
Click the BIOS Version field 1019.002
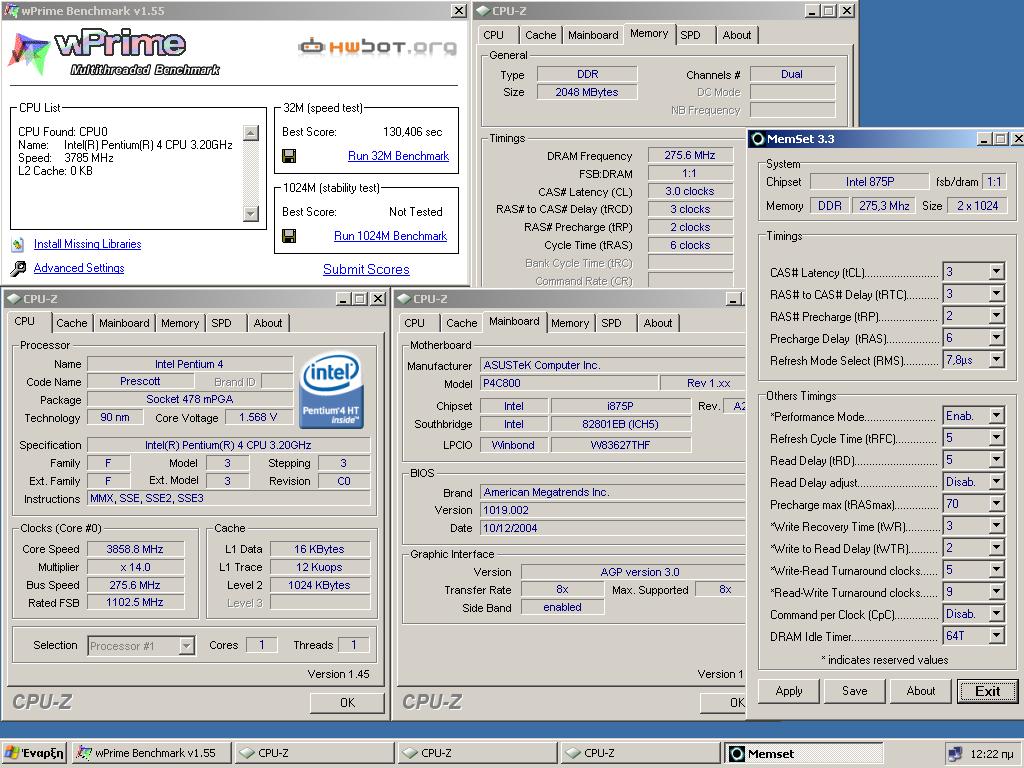pyautogui.click(x=613, y=510)
